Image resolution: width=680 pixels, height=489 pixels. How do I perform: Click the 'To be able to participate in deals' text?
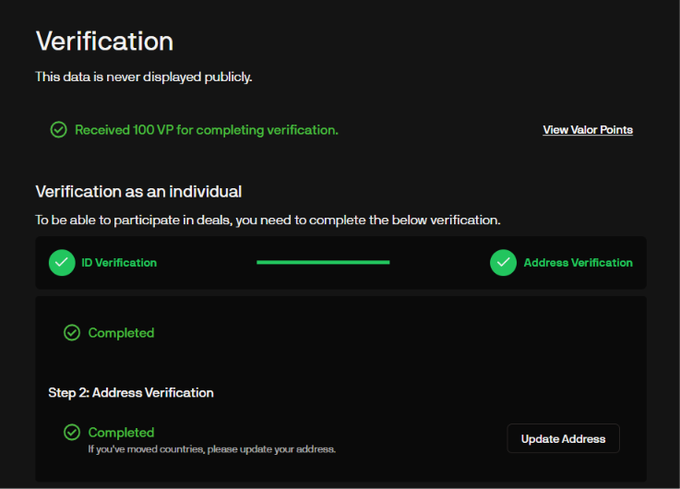268,220
